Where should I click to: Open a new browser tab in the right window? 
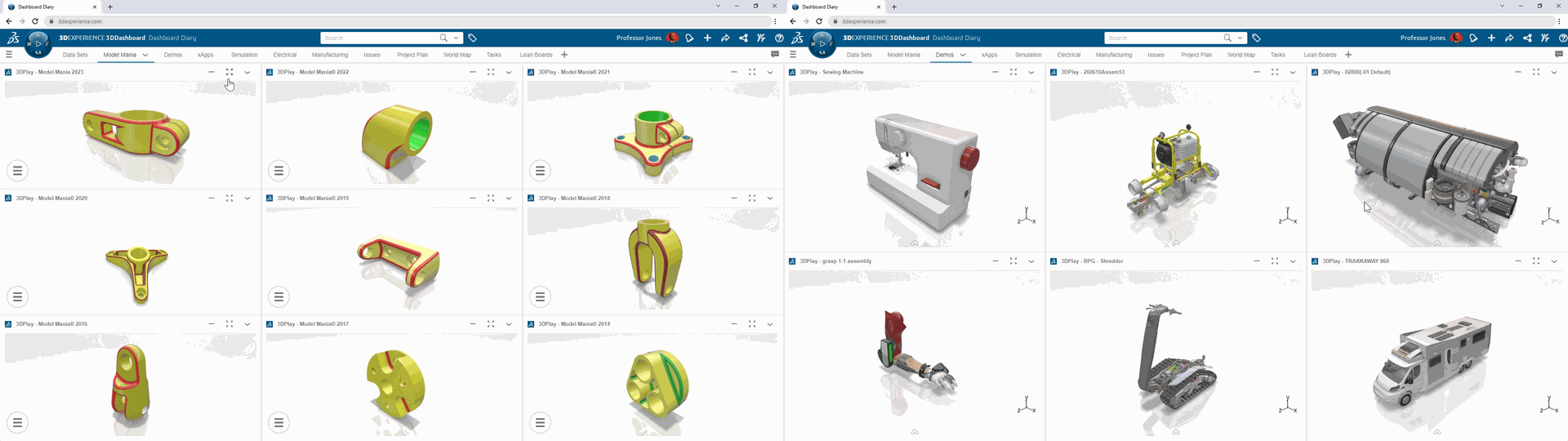(x=894, y=7)
